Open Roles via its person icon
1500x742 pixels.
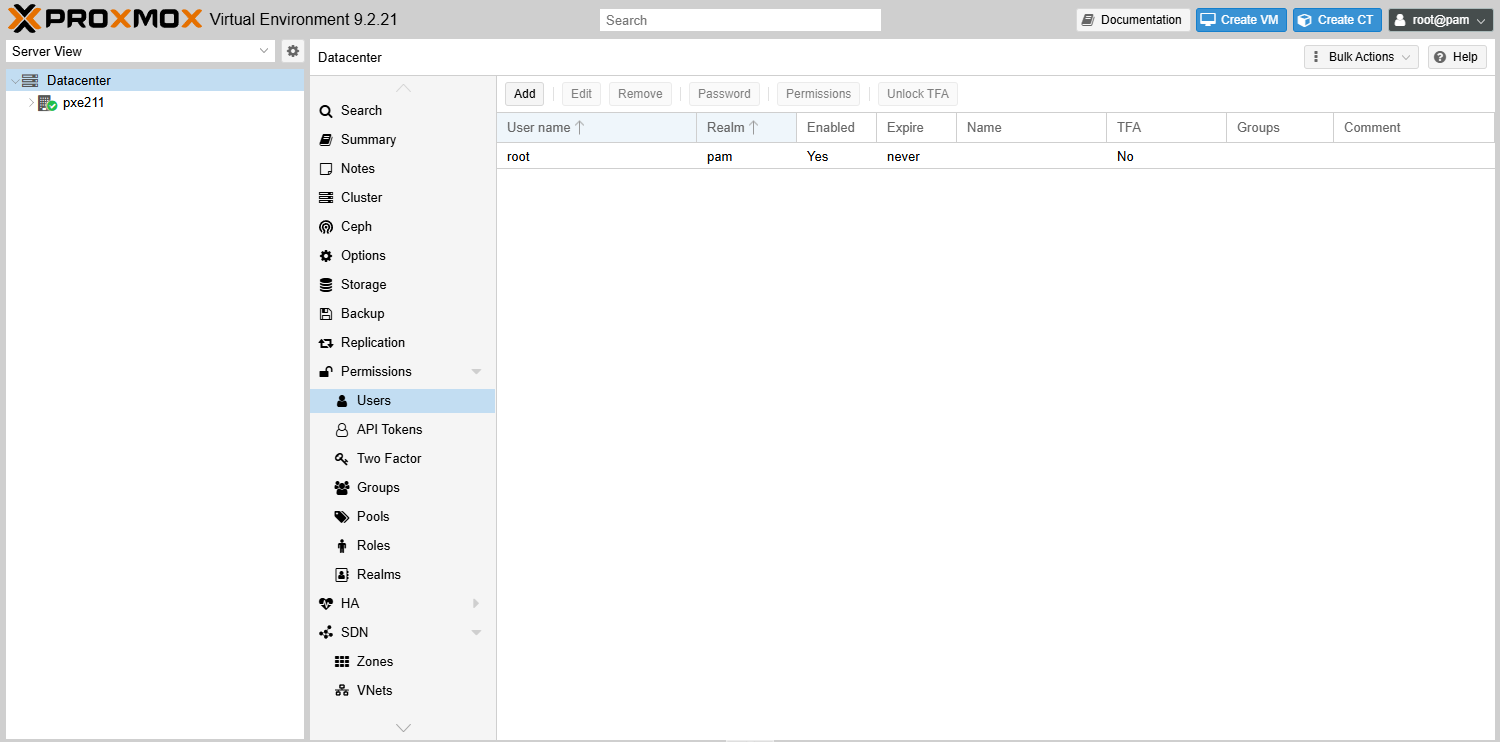click(x=342, y=546)
